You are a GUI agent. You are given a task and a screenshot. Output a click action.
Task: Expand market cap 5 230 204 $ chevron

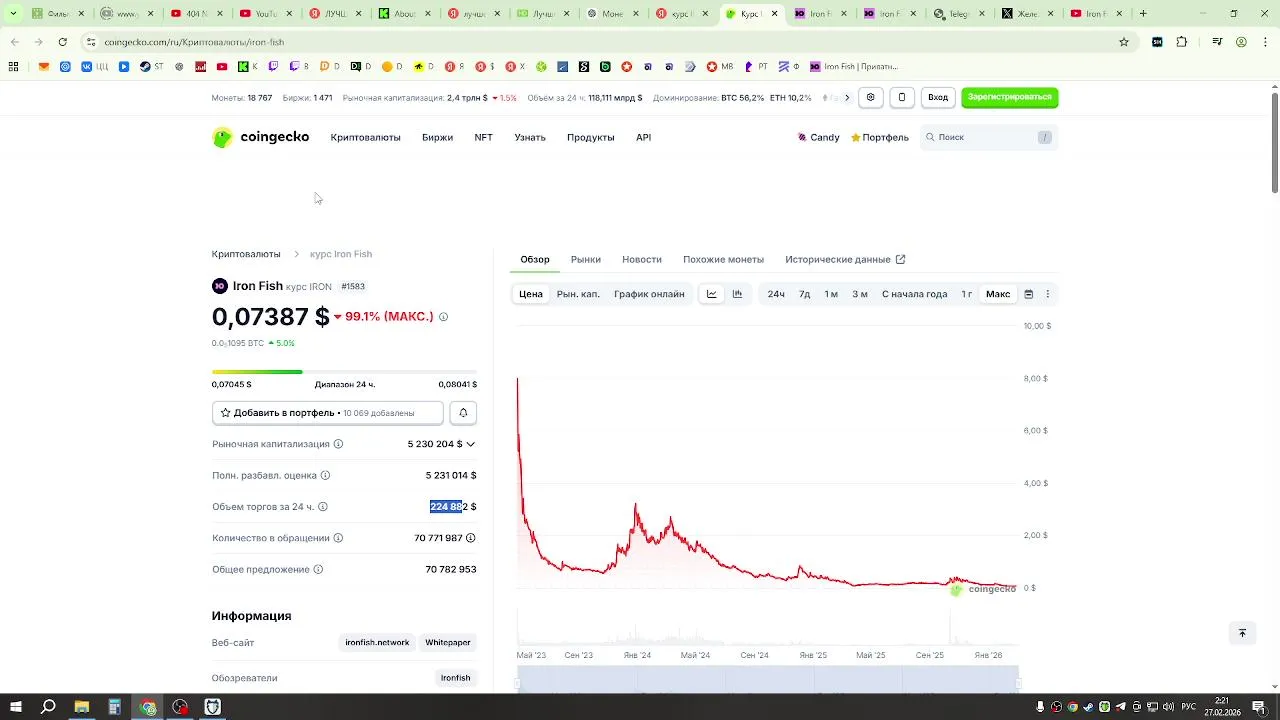[470, 444]
